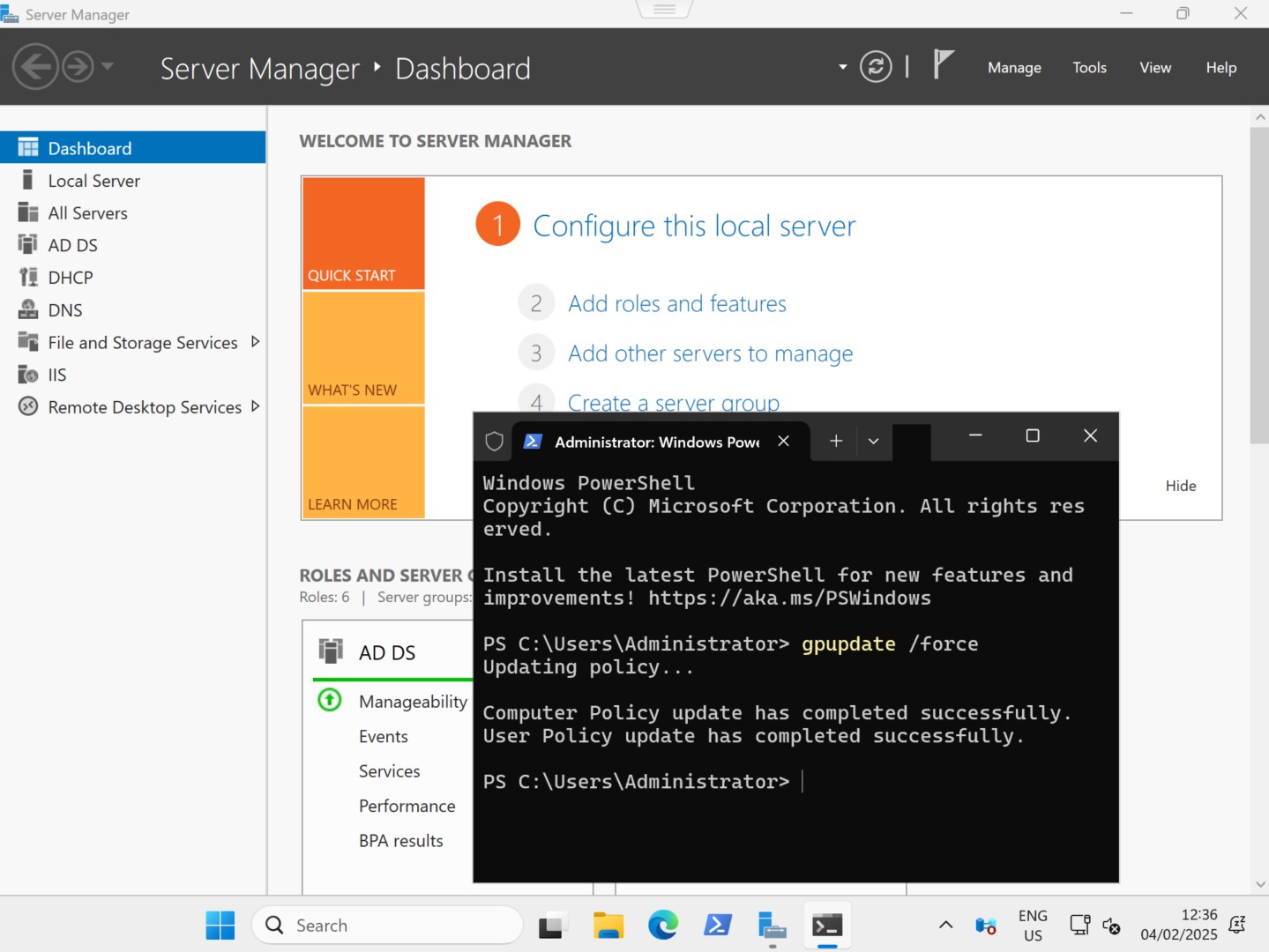Open the notification center bell icon
This screenshot has width=1269, height=952.
[1237, 926]
